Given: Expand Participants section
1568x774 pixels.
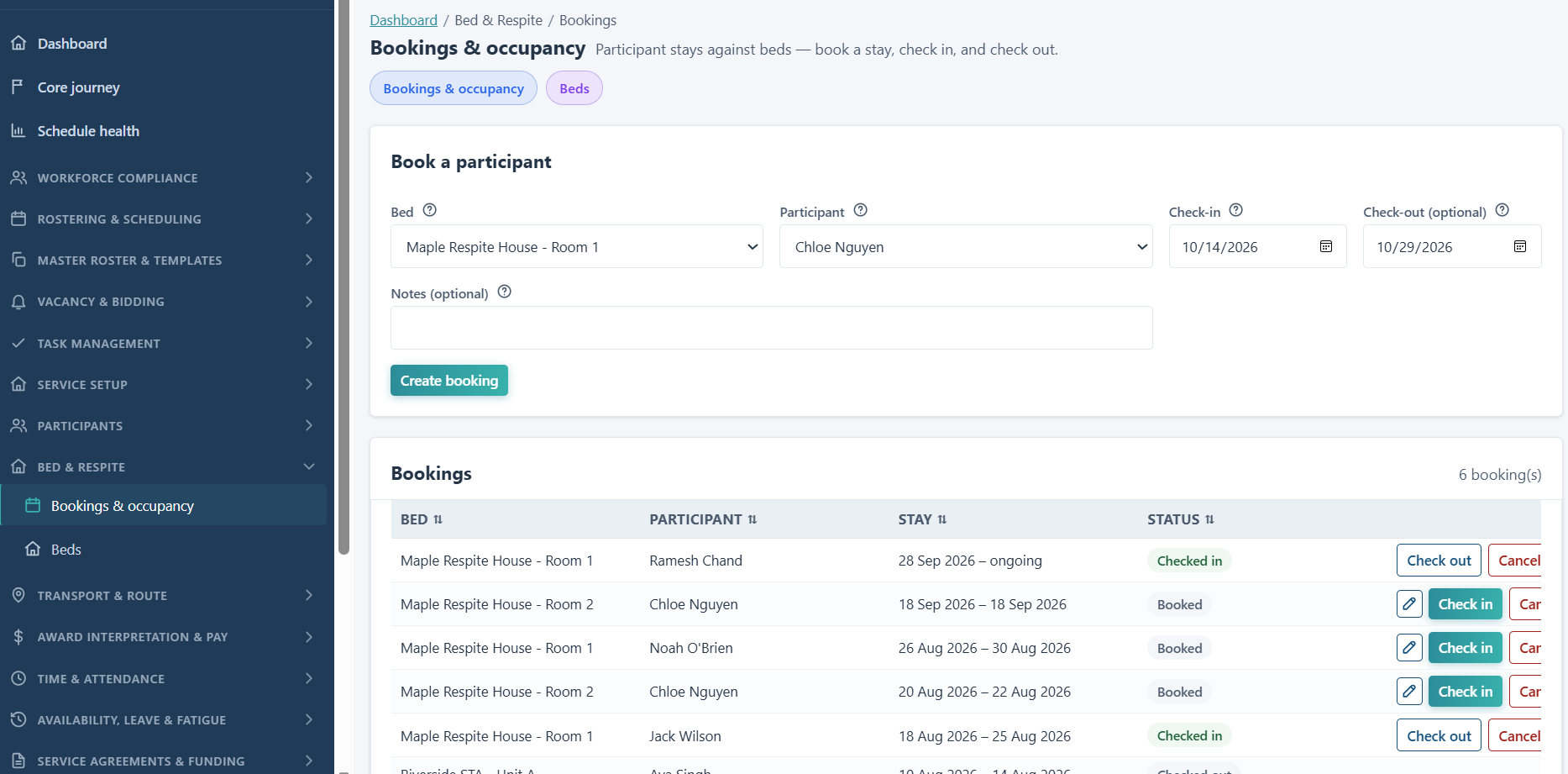Looking at the screenshot, I should [x=163, y=425].
